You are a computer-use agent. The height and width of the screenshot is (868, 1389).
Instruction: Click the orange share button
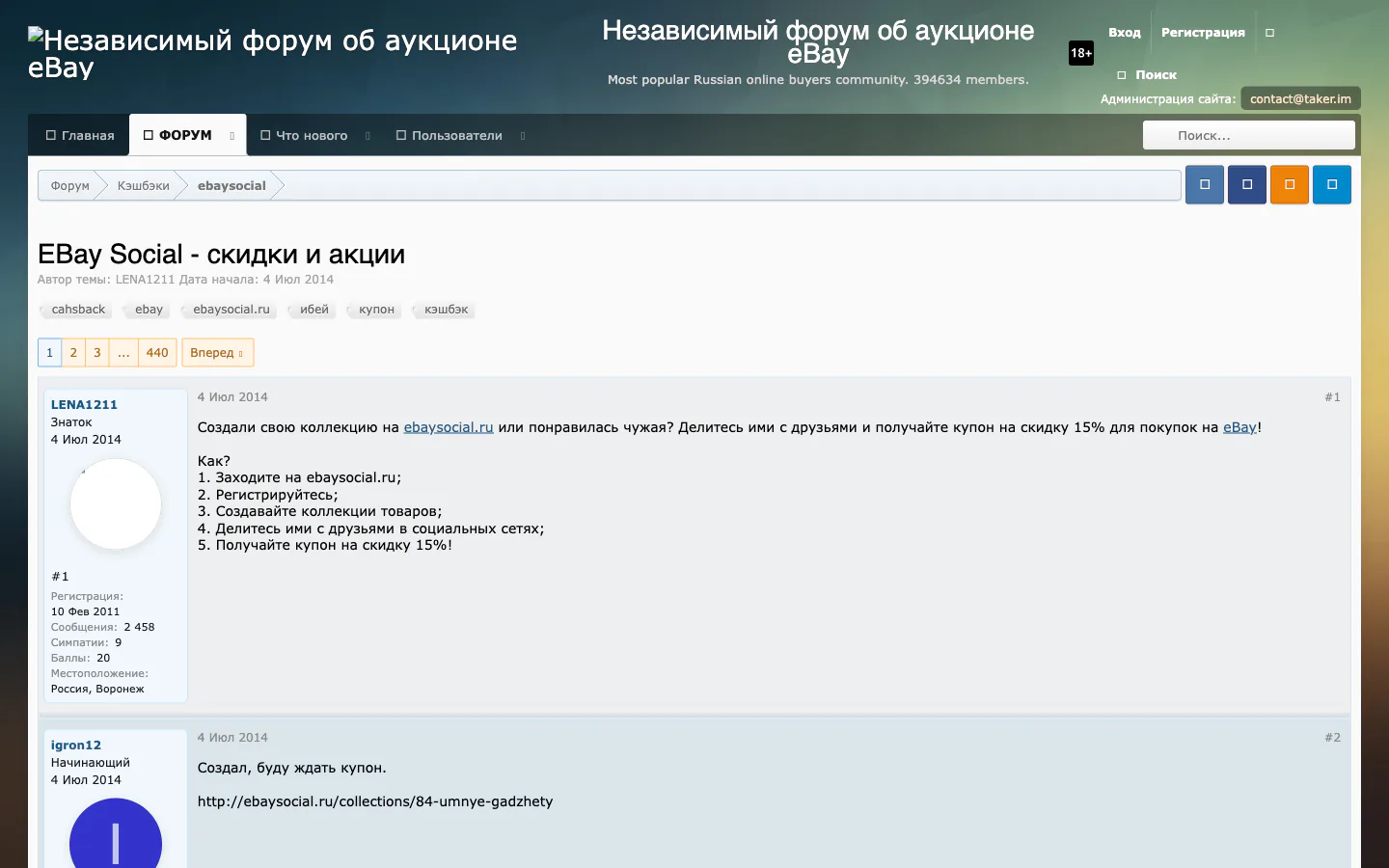(1290, 184)
